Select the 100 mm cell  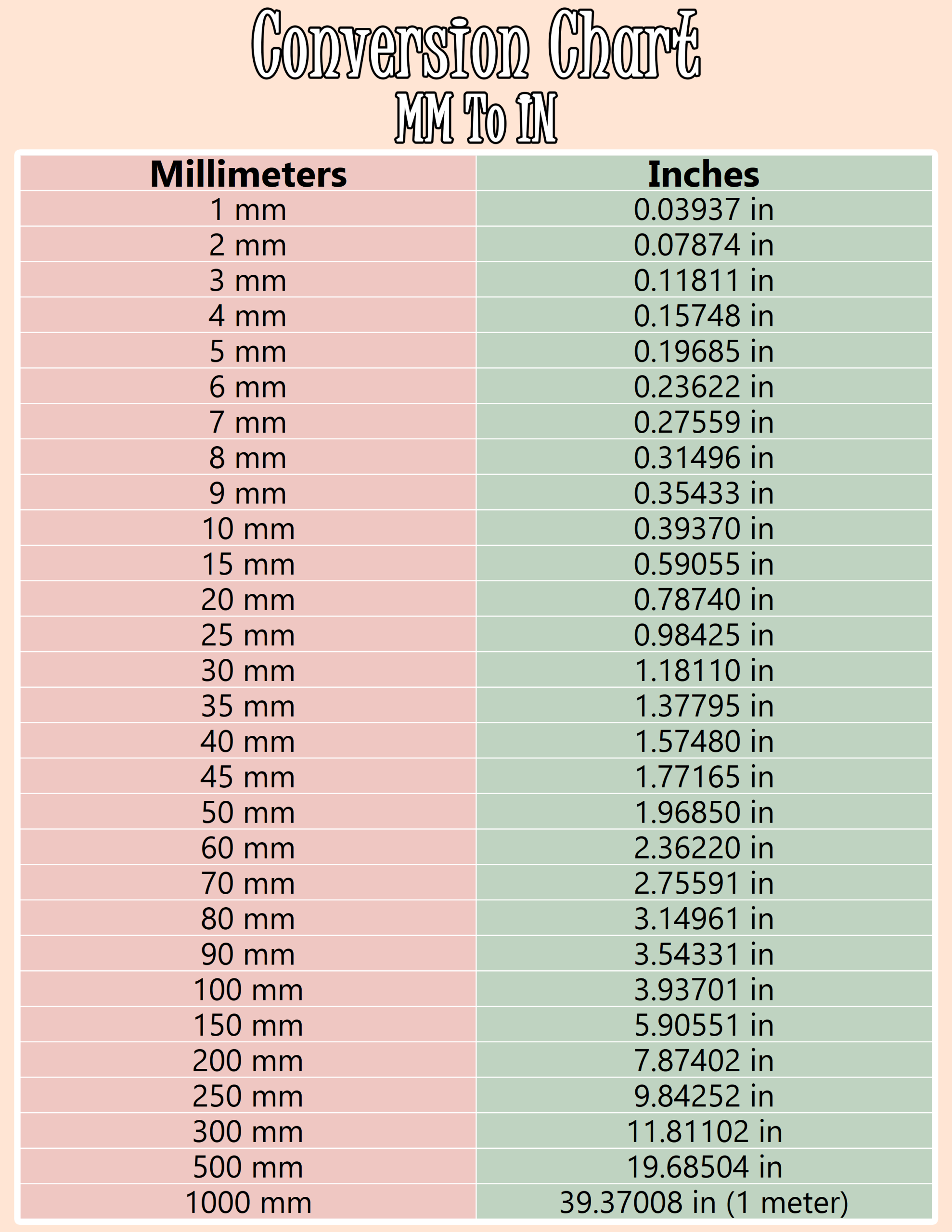coord(248,990)
